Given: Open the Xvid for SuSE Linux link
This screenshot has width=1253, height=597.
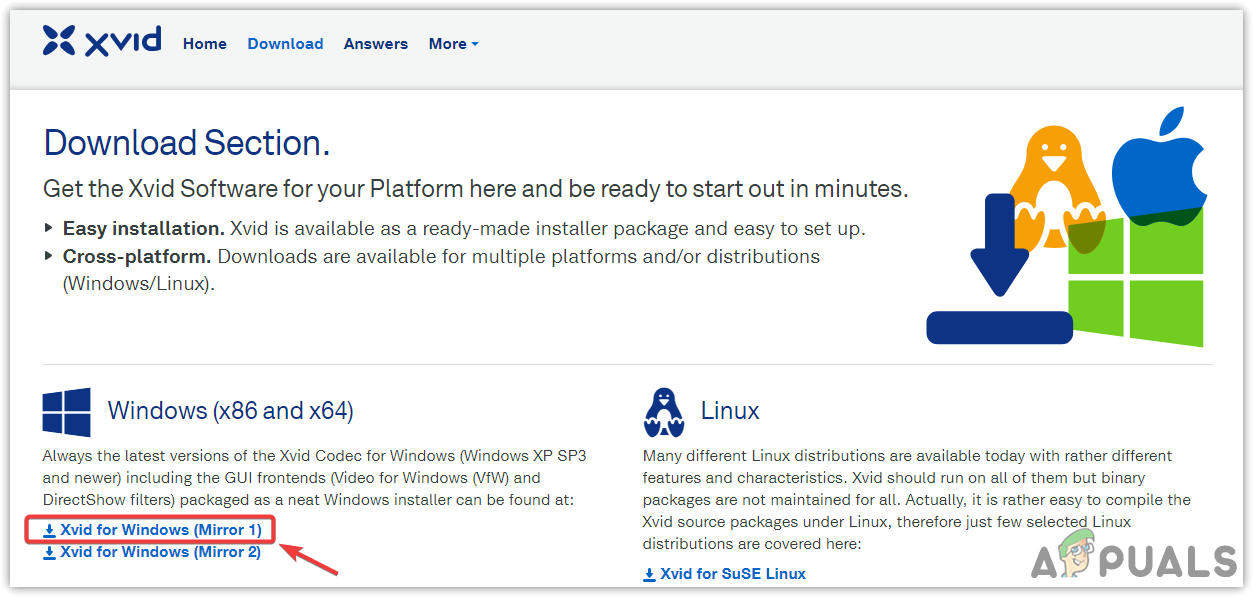Looking at the screenshot, I should 732,574.
